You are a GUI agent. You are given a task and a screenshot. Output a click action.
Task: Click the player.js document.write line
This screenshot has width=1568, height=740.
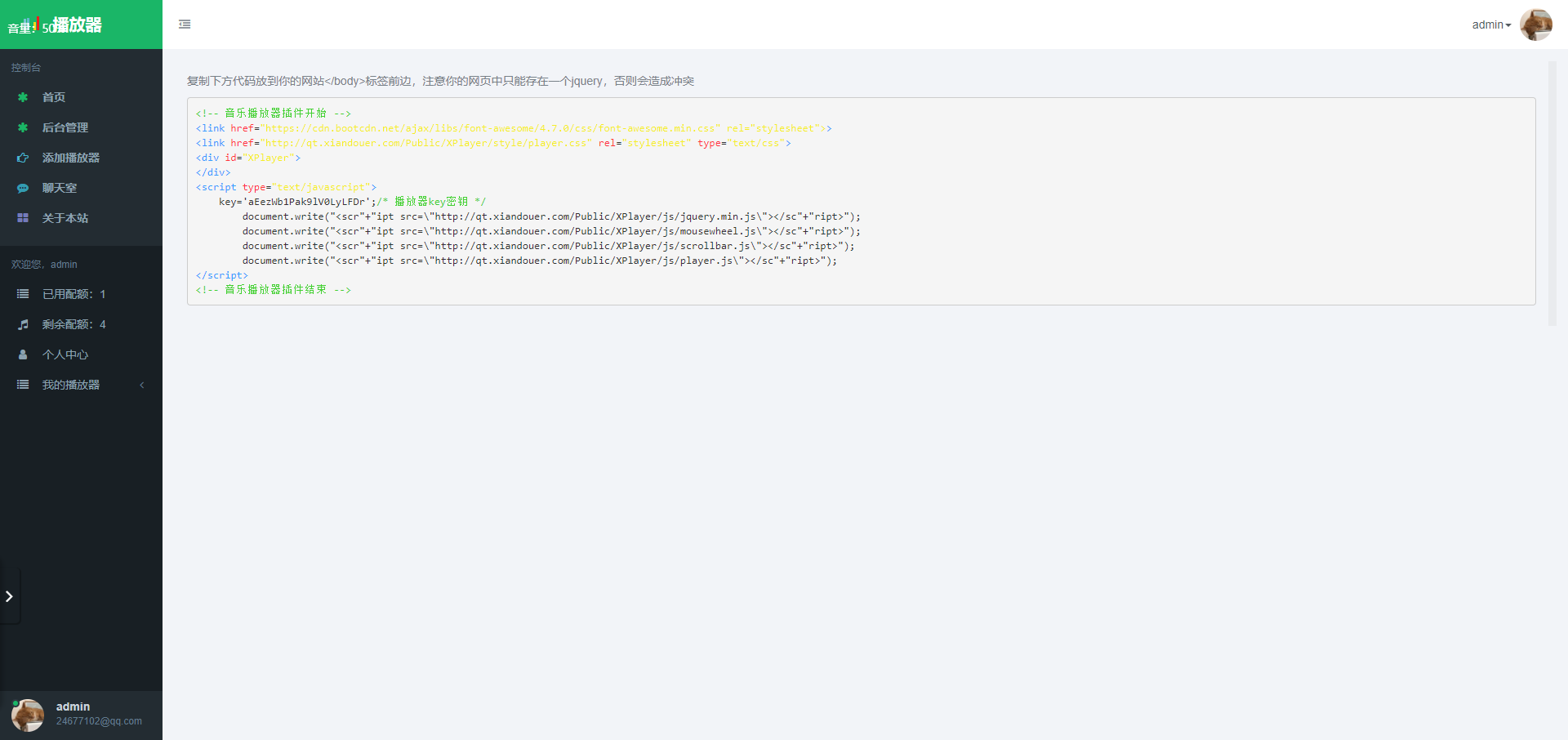(x=540, y=261)
